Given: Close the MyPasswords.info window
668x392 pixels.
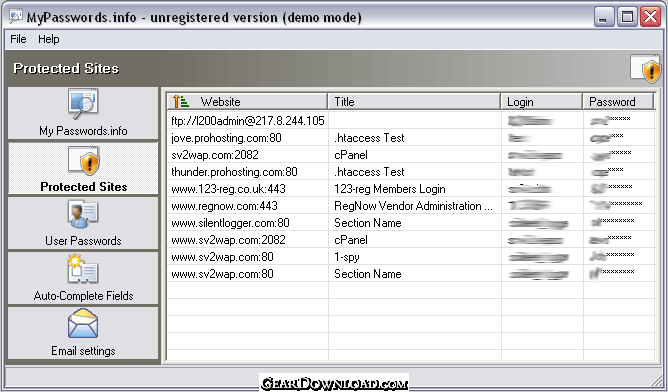Looking at the screenshot, I should coord(651,17).
